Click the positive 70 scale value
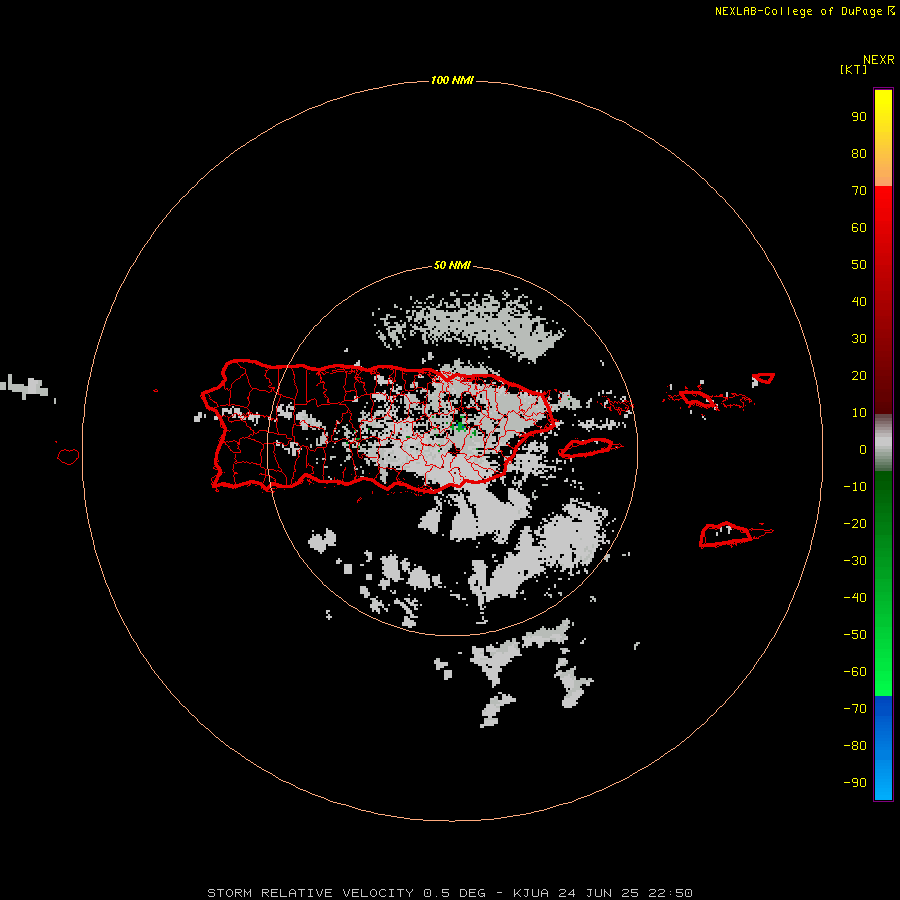The width and height of the screenshot is (900, 900). pyautogui.click(x=859, y=191)
